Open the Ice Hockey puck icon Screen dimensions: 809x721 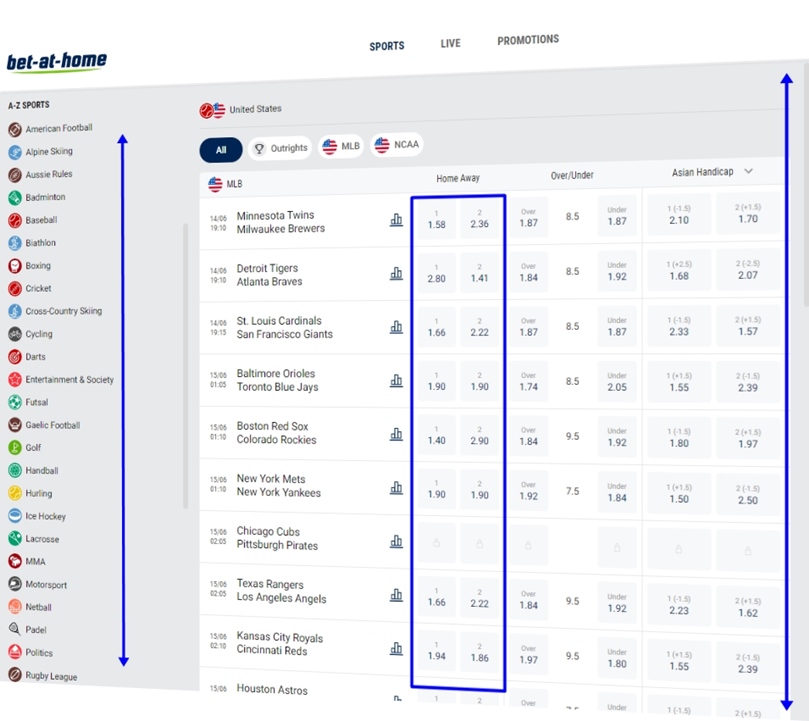(15, 516)
